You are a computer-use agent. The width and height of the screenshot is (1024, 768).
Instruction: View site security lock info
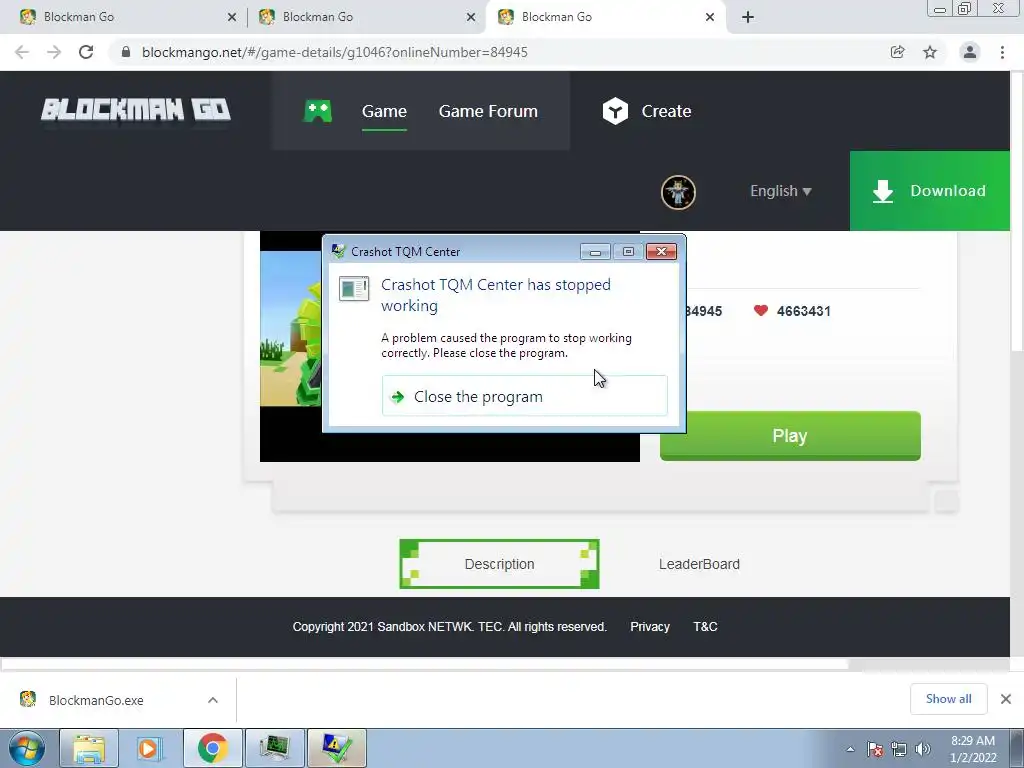tap(126, 52)
